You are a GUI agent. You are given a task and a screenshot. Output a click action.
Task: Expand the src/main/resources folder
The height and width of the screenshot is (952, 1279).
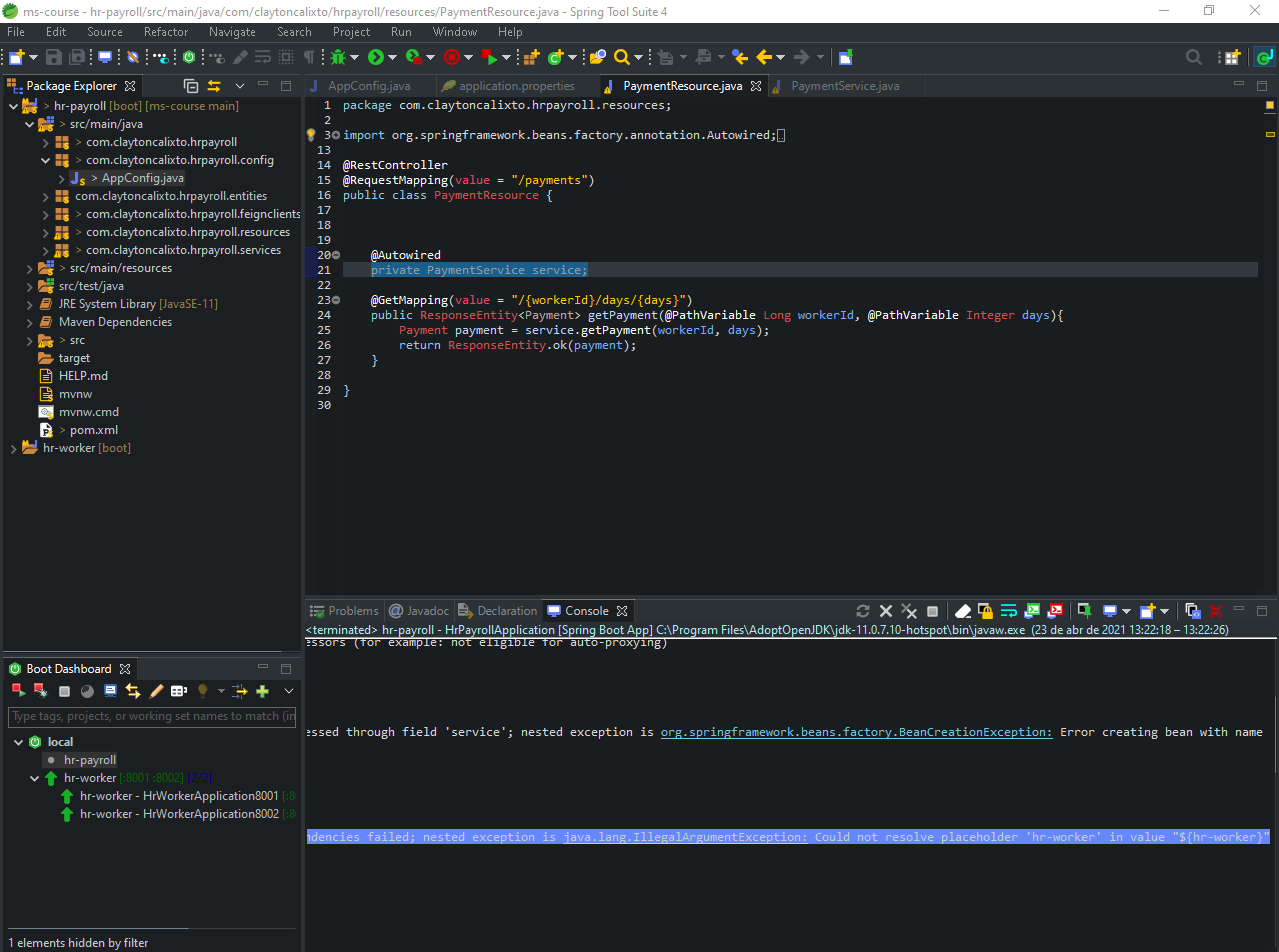[x=30, y=268]
